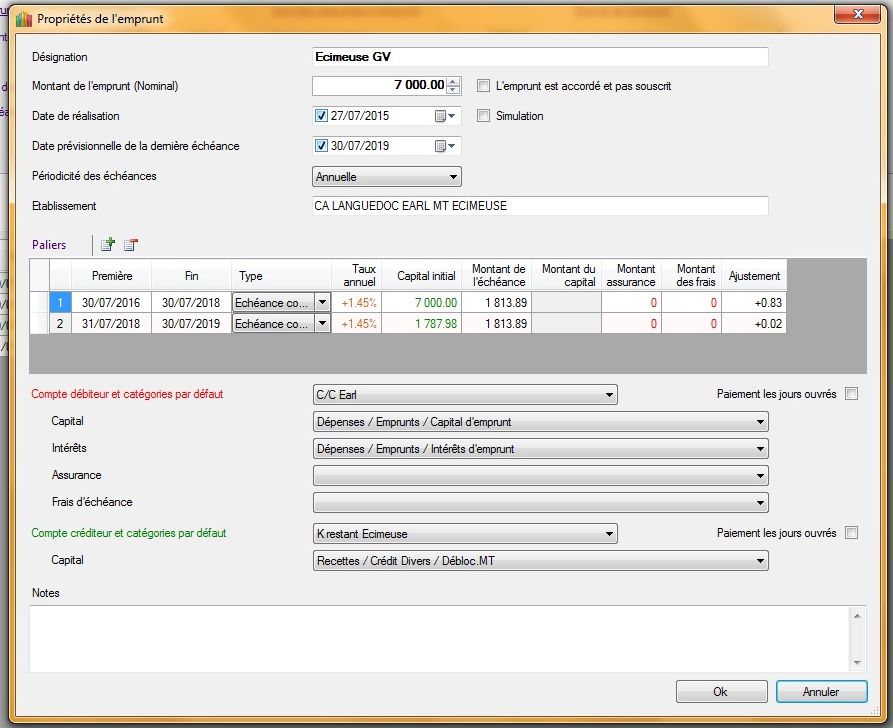Expand the K restant Ecimeuse dropdown
Image resolution: width=893 pixels, height=728 pixels.
pyautogui.click(x=609, y=534)
